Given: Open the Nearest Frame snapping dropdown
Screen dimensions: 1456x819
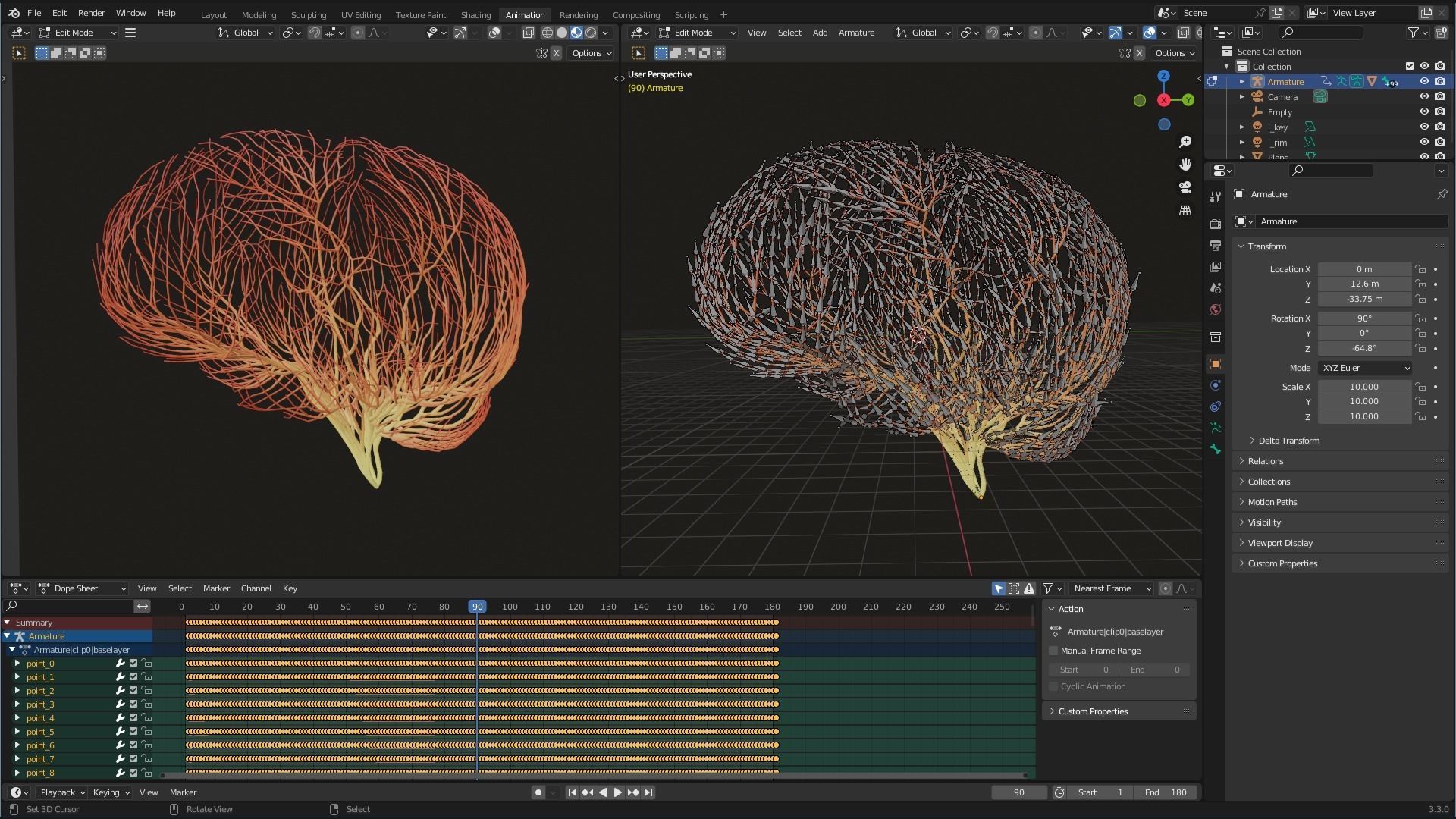Looking at the screenshot, I should pos(1111,588).
